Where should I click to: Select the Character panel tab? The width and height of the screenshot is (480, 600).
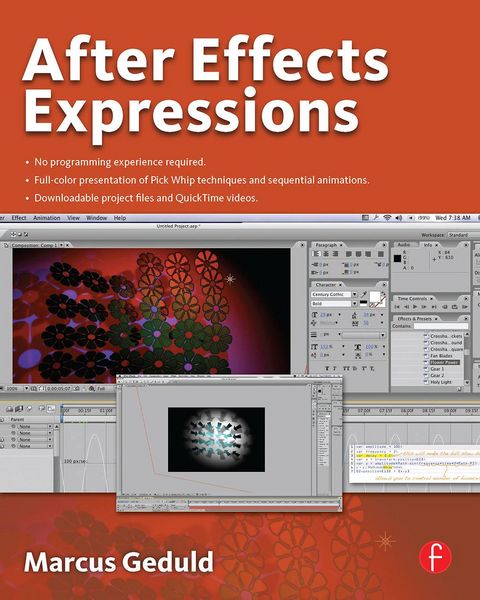pos(325,285)
